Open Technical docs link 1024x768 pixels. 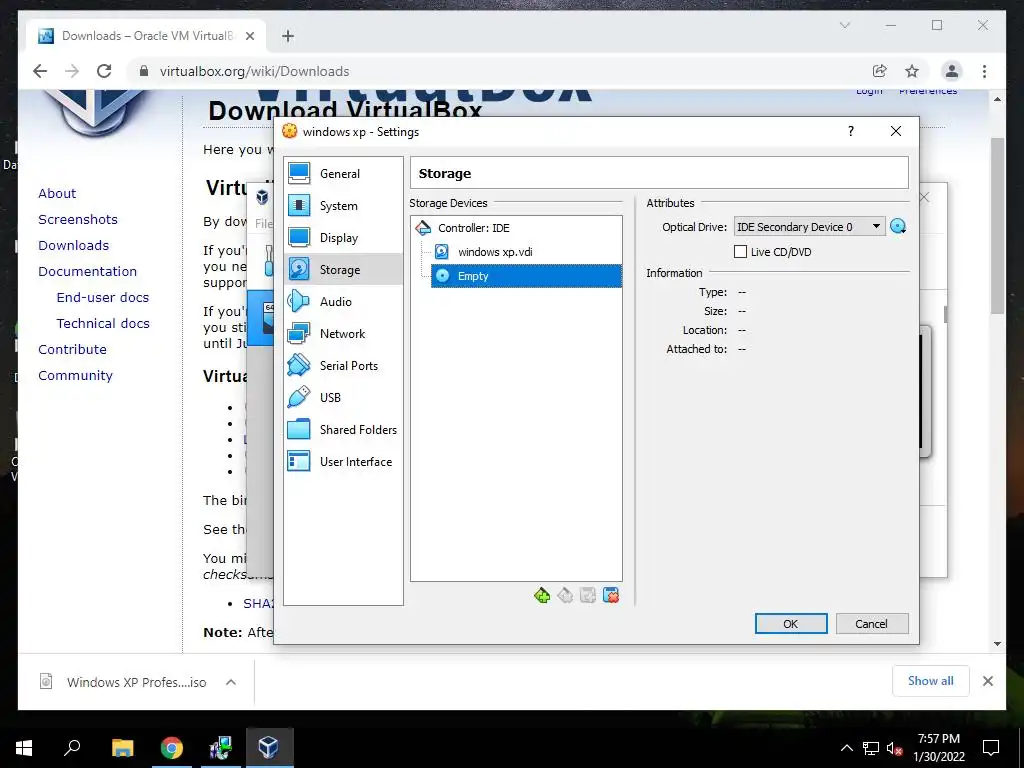point(103,323)
